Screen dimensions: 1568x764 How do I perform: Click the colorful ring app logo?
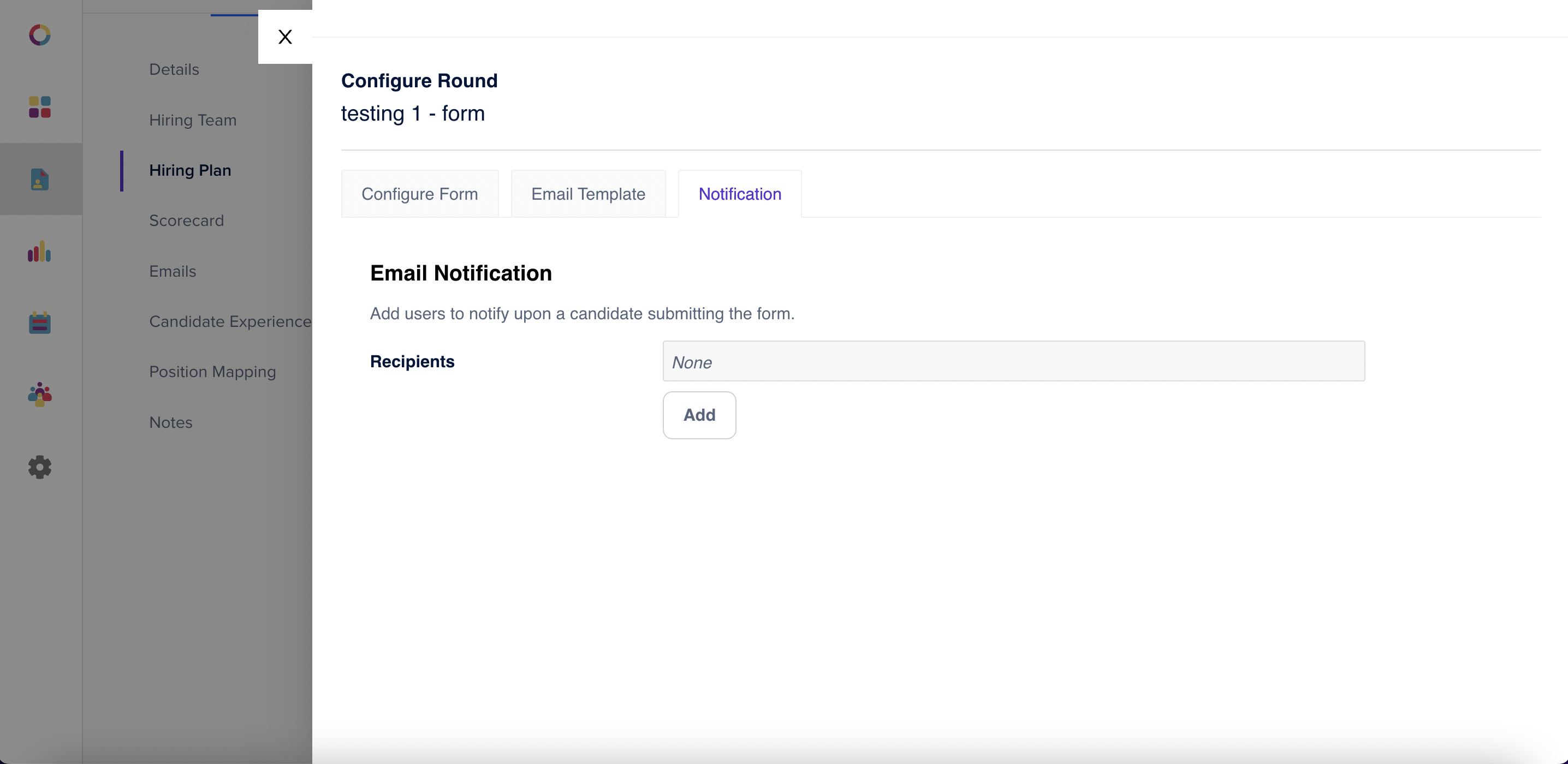[40, 35]
